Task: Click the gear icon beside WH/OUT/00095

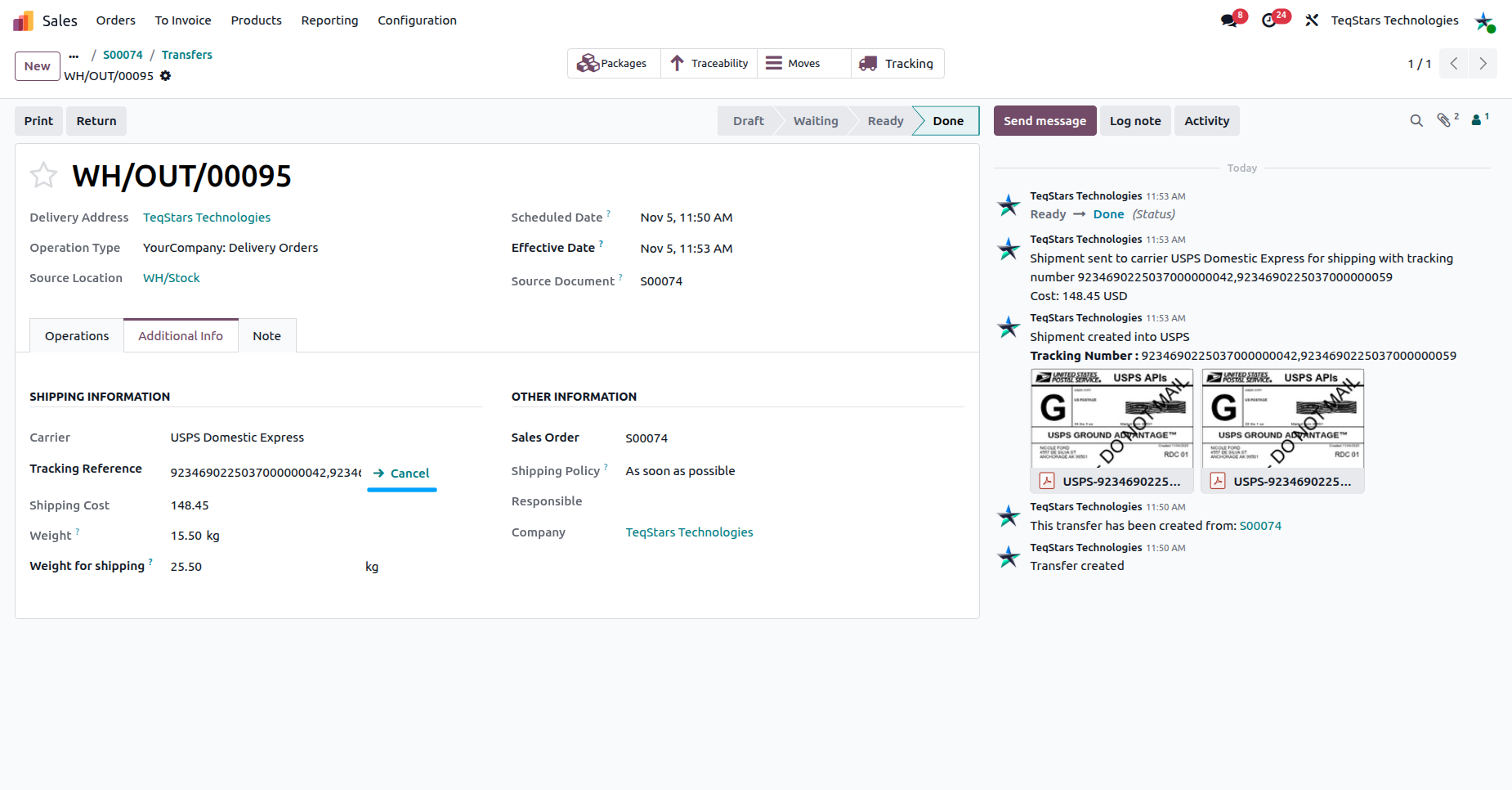Action: coord(166,76)
